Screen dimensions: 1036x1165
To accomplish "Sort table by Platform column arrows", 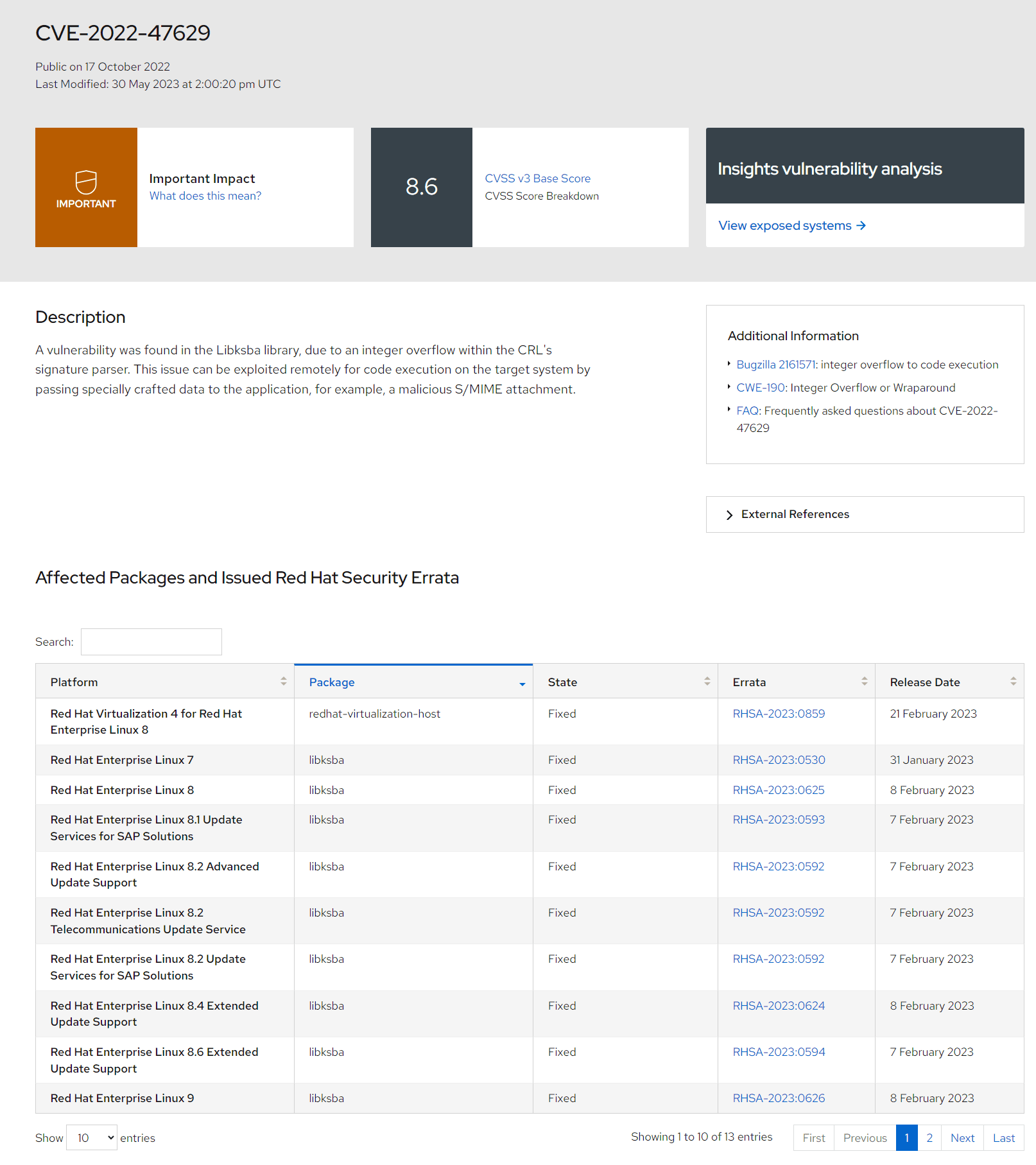I will (284, 681).
